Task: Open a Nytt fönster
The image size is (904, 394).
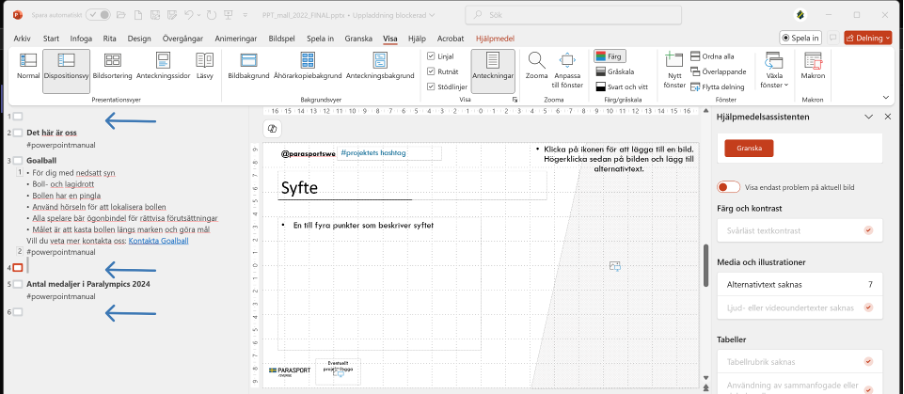Action: (674, 70)
